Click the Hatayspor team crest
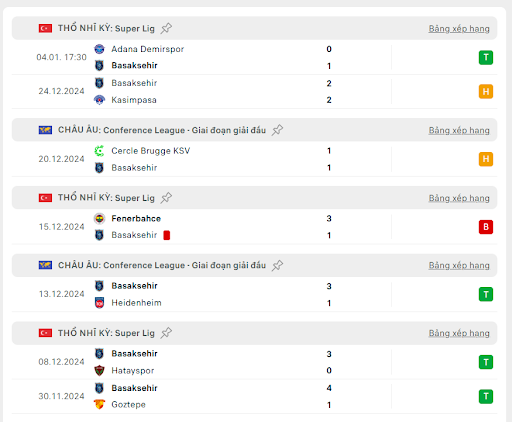The height and width of the screenshot is (422, 512). (99, 370)
